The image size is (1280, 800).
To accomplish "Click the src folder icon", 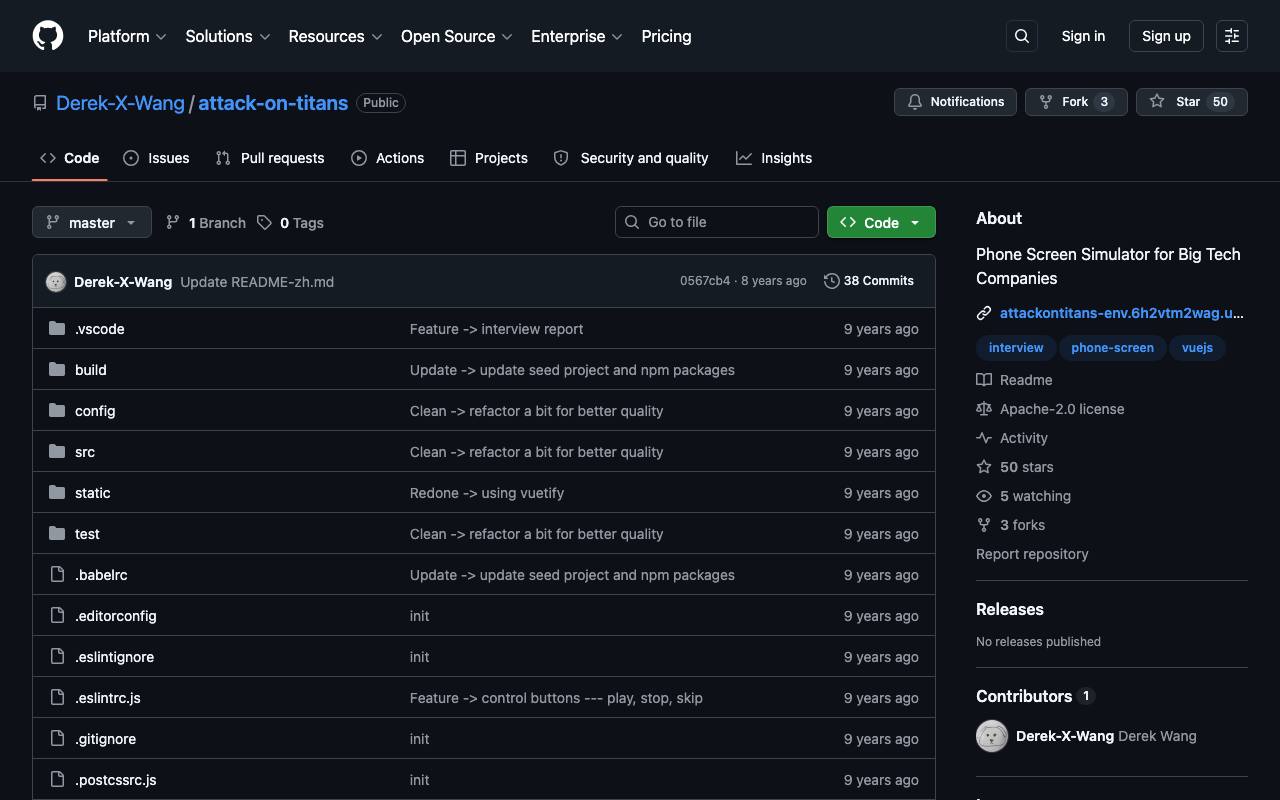I will click(57, 452).
